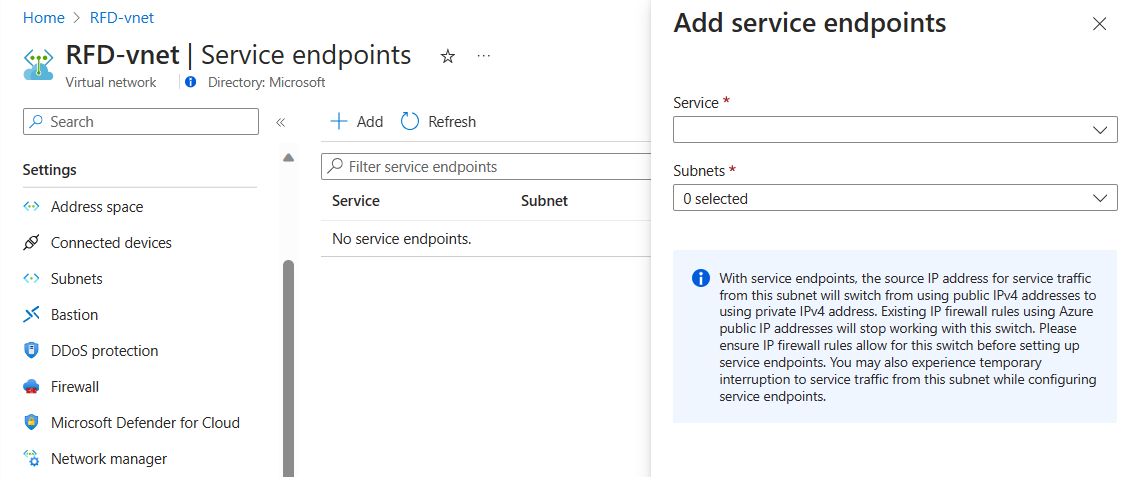Image resolution: width=1130 pixels, height=477 pixels.
Task: Click the DDoS protection shield icon
Action: (x=30, y=351)
